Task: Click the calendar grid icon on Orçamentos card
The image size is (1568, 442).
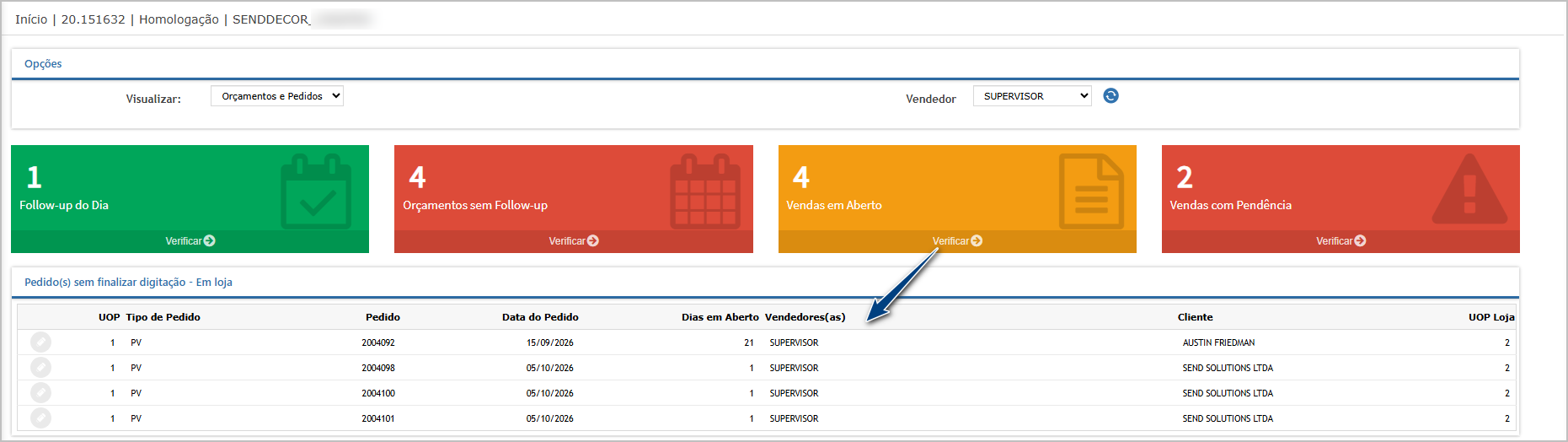Action: [x=705, y=191]
